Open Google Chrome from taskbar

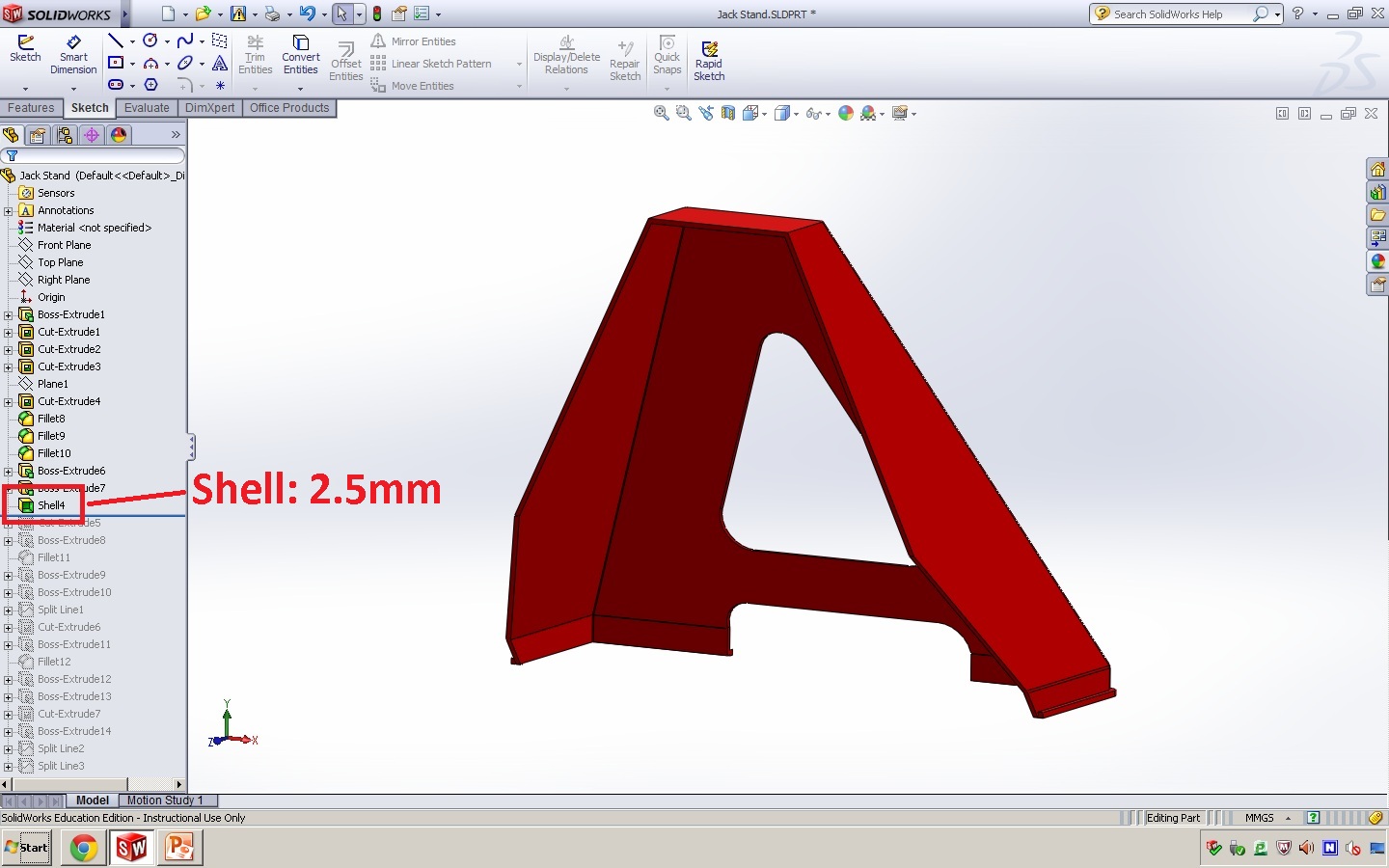click(x=84, y=848)
